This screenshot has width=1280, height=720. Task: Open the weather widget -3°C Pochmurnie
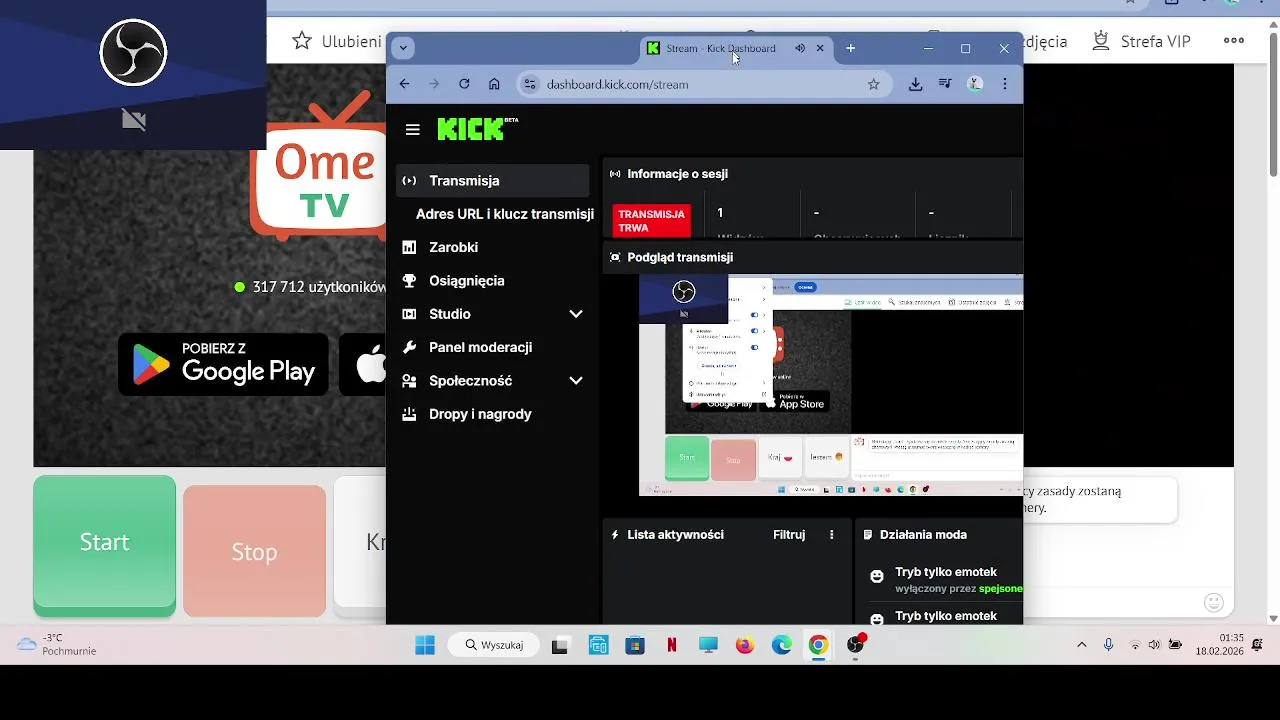click(58, 645)
